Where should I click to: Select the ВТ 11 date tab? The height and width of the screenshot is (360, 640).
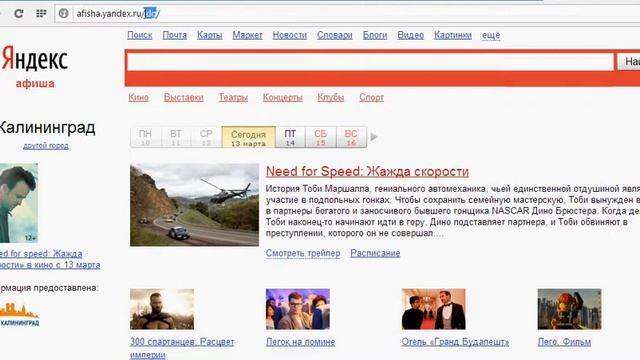[x=176, y=138]
